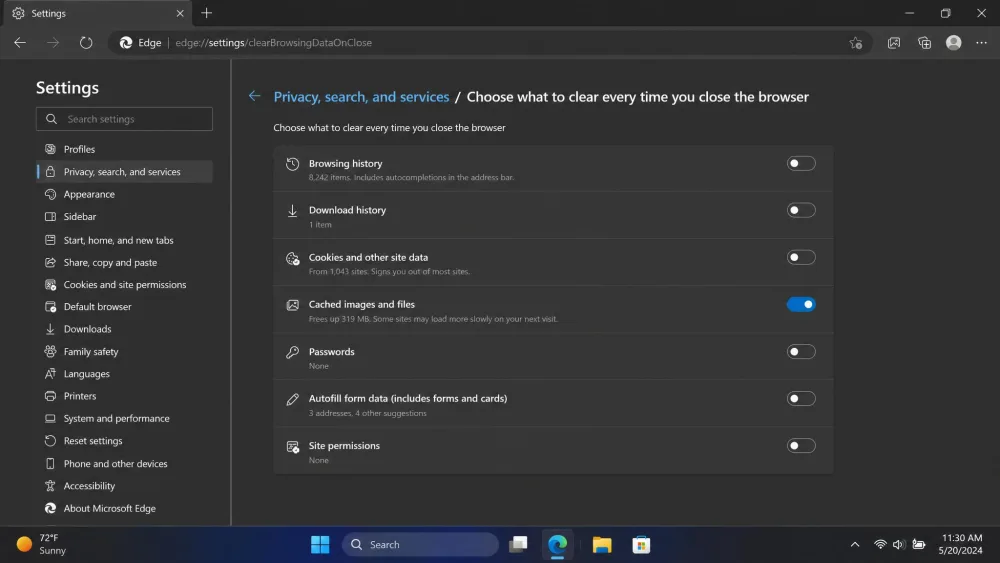The image size is (1000, 563).
Task: Open Wi-Fi network icon in system tray
Action: coord(880,545)
